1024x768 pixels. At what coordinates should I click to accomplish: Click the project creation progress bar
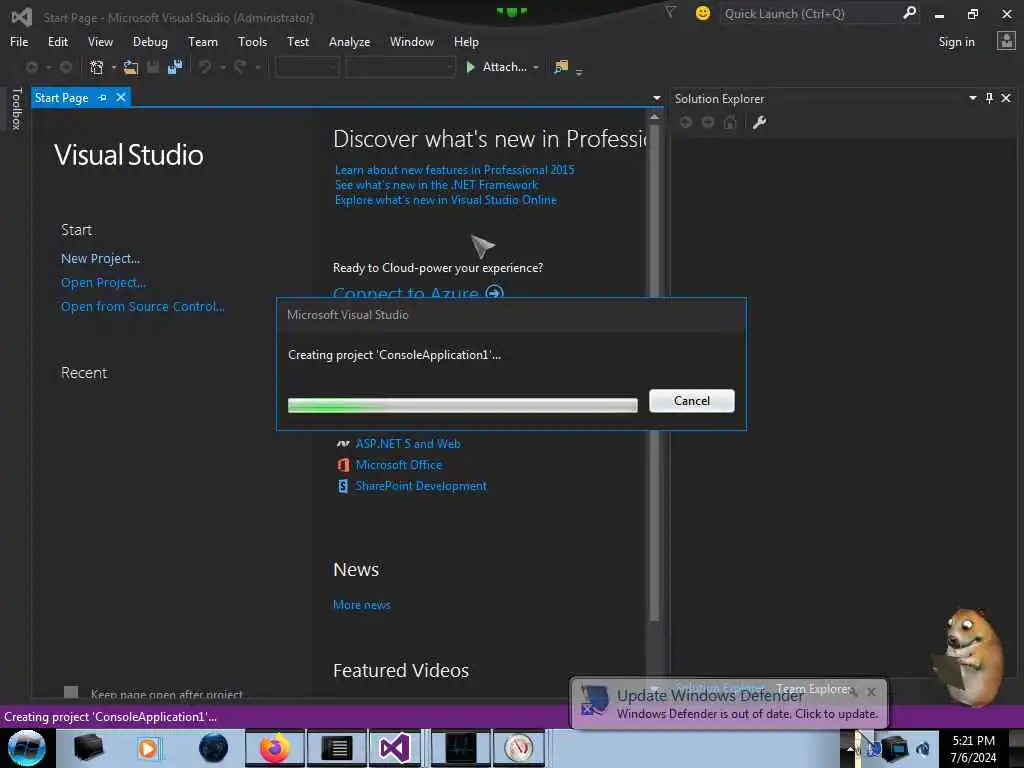point(462,405)
